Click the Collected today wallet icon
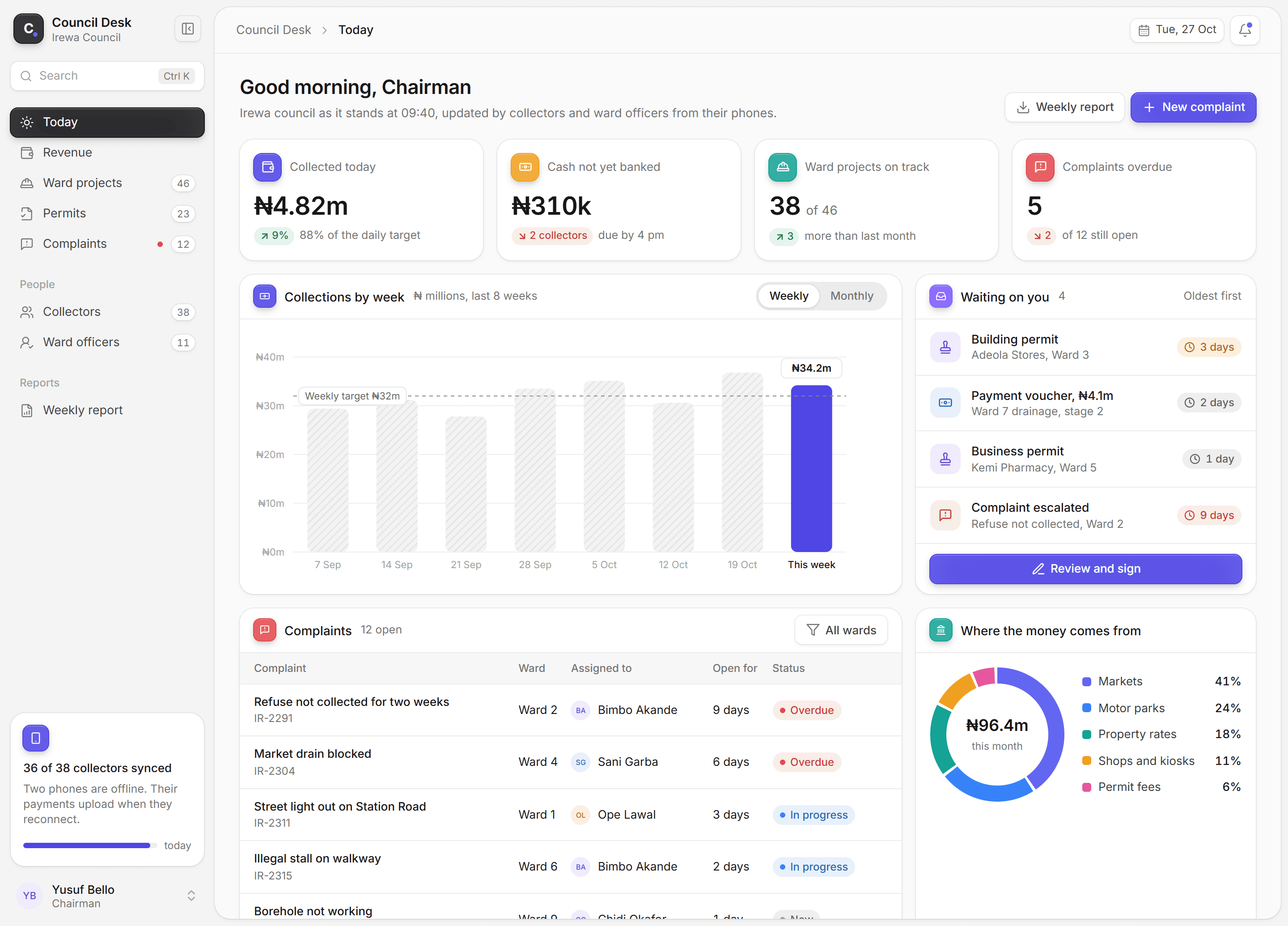 (267, 167)
